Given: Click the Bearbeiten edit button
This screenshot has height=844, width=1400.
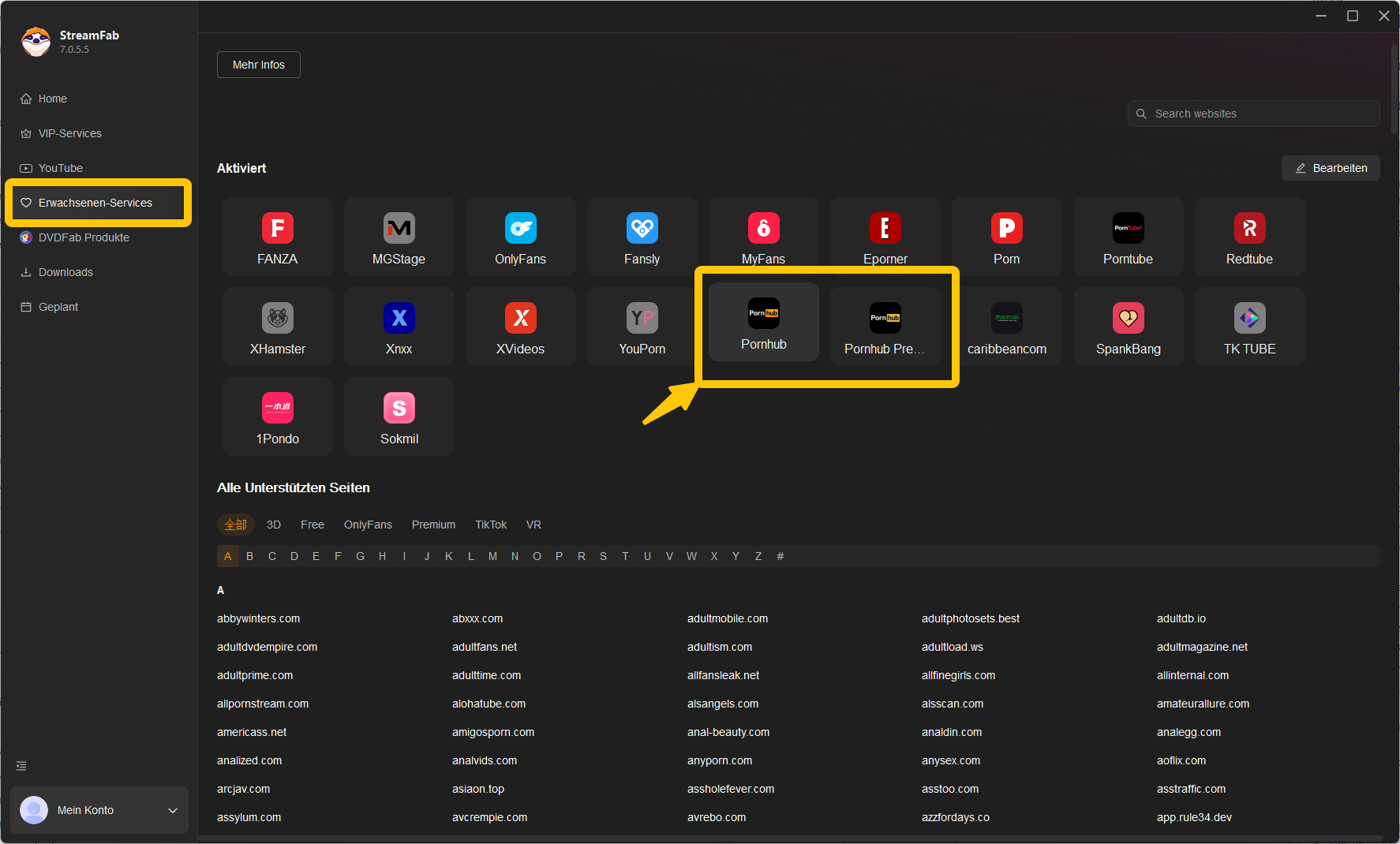Looking at the screenshot, I should click(1331, 168).
